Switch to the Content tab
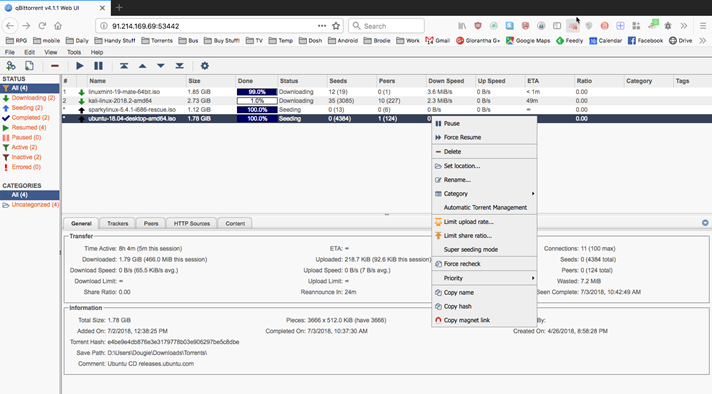 click(x=235, y=223)
